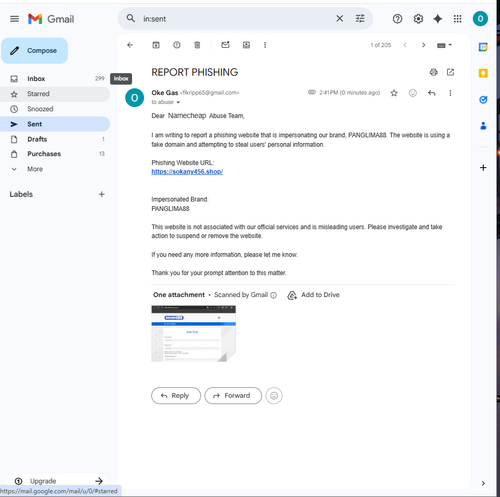Mark the message as unread
This screenshot has height=497, width=500.
click(225, 45)
